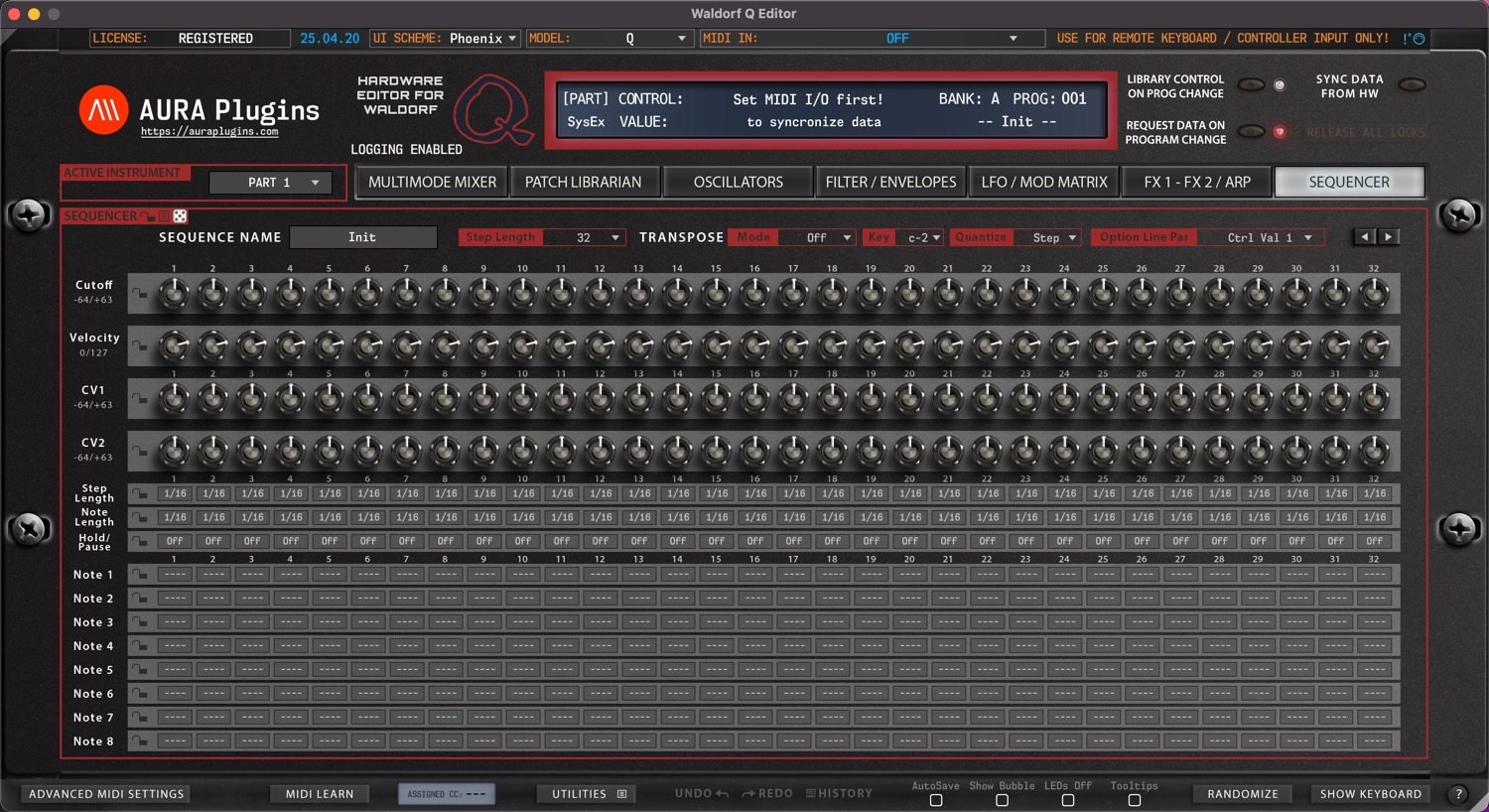Open Active Instrument Part 1 dropdown
This screenshot has width=1489, height=812.
(271, 183)
